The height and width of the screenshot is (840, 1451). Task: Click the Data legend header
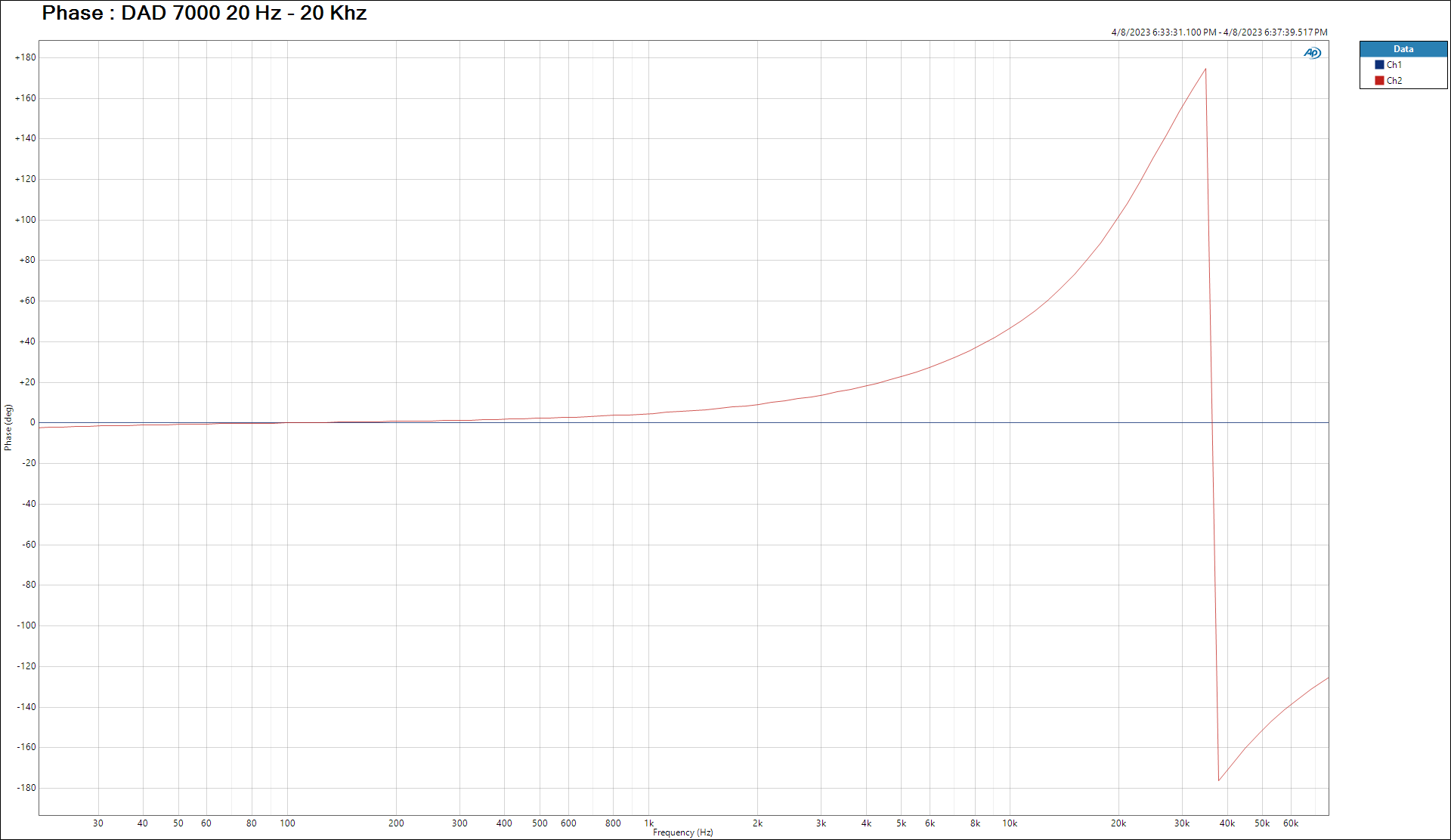[x=1403, y=49]
